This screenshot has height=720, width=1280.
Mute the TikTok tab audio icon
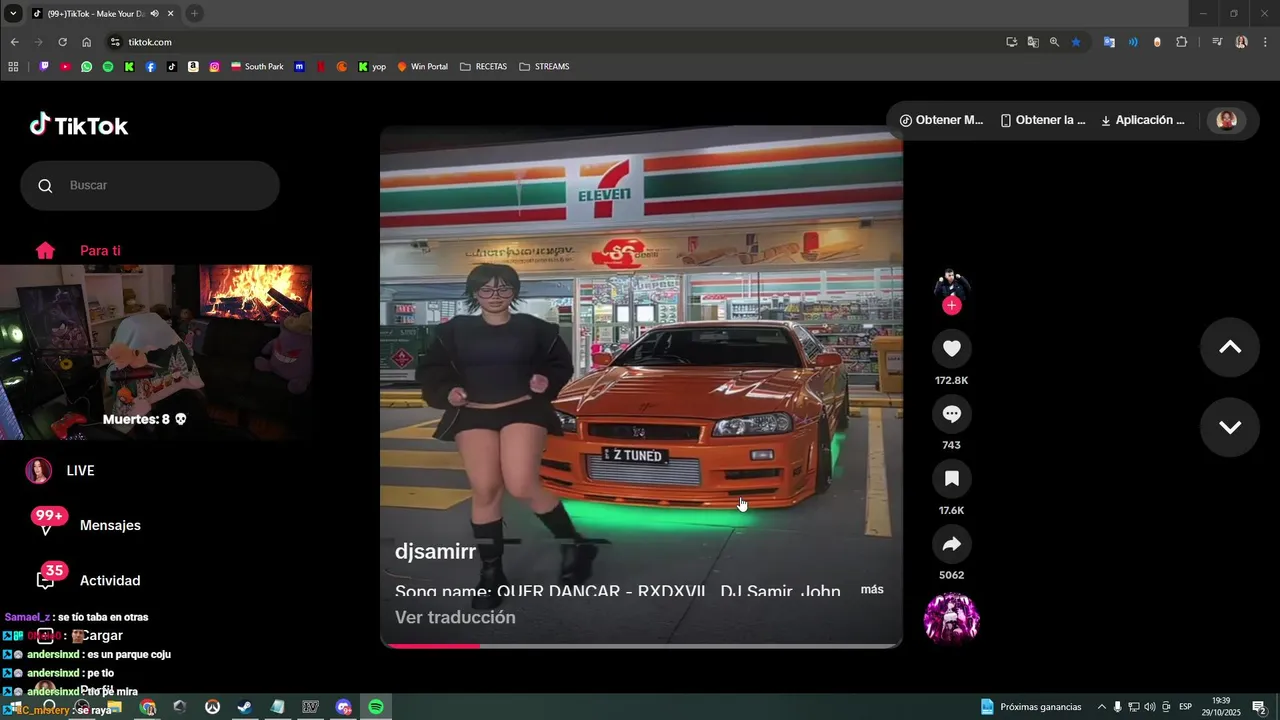click(x=154, y=14)
